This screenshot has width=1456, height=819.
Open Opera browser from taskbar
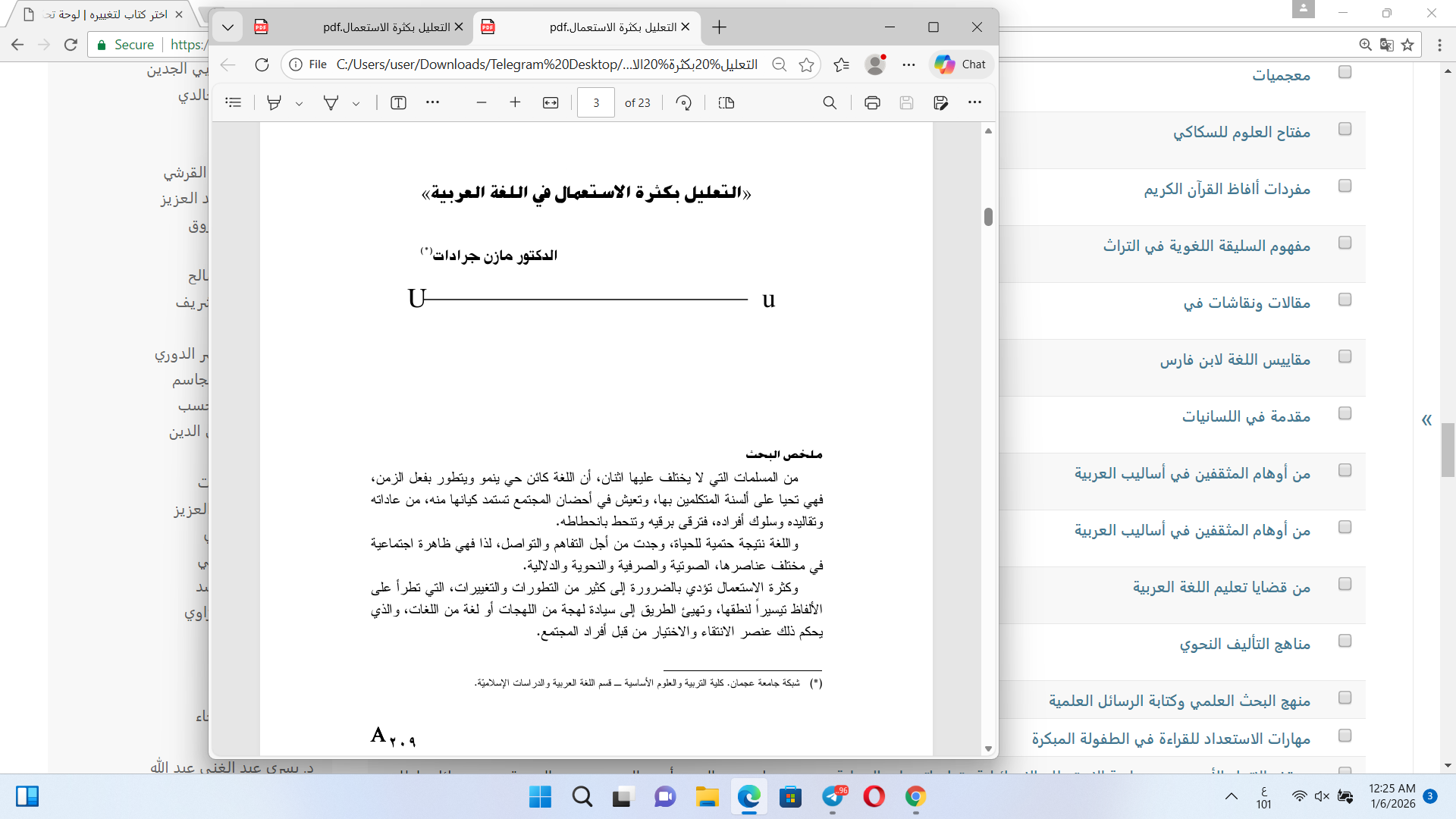[874, 797]
